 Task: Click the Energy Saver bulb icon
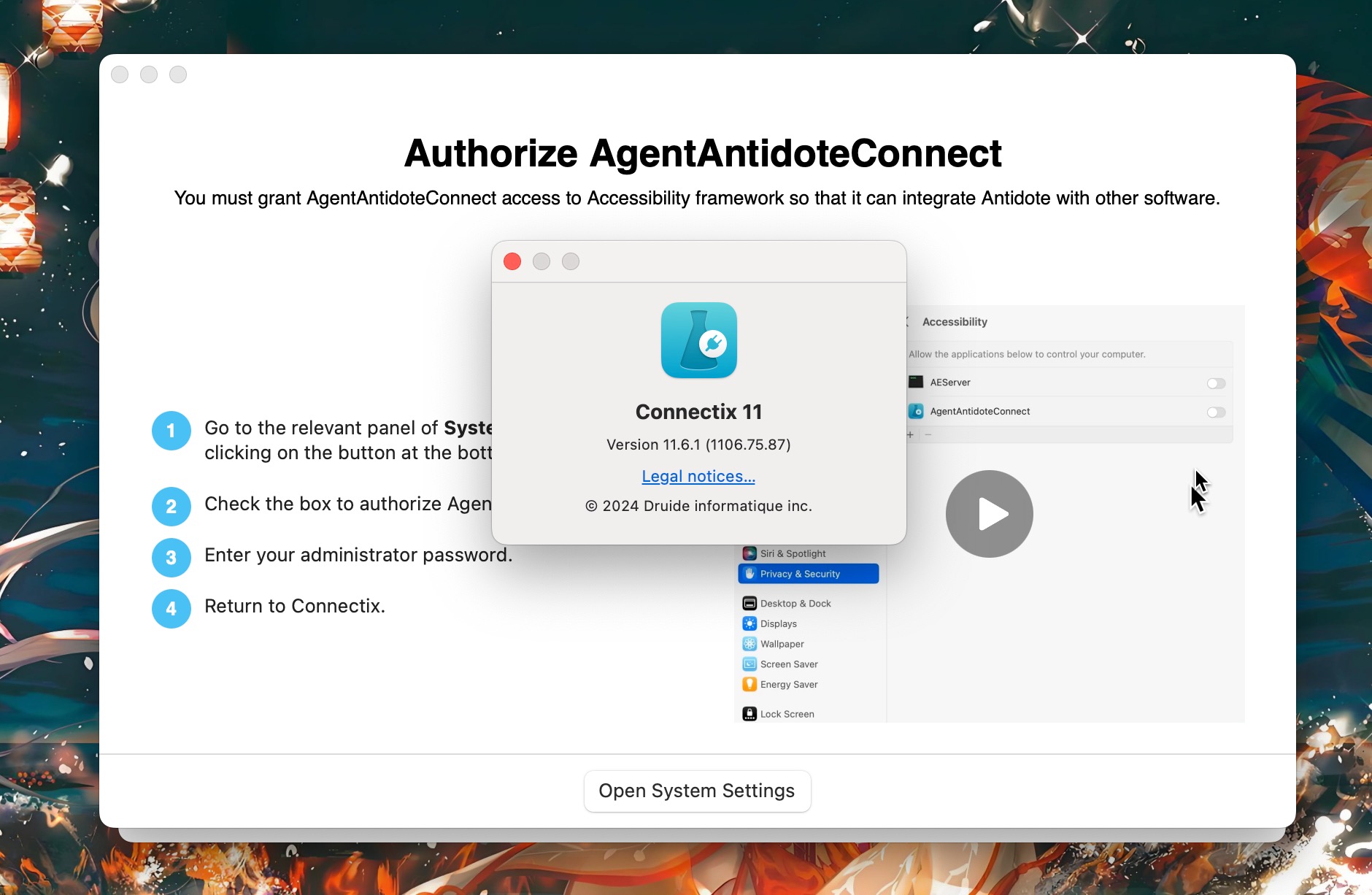pyautogui.click(x=749, y=685)
